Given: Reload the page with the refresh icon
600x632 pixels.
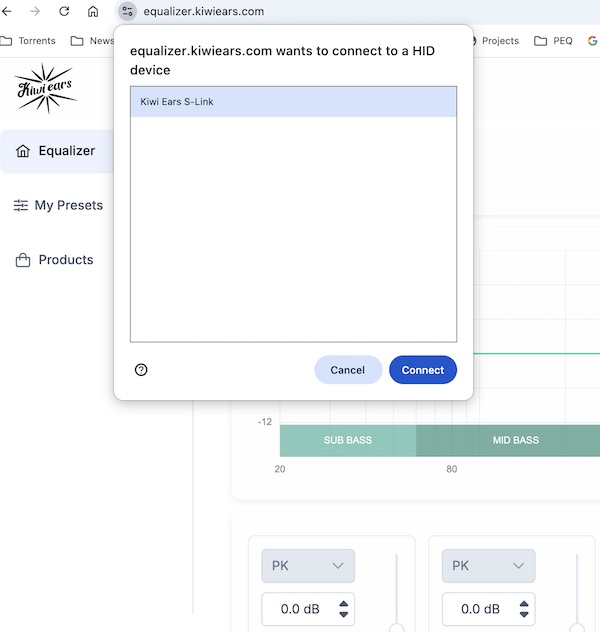Looking at the screenshot, I should point(64,11).
